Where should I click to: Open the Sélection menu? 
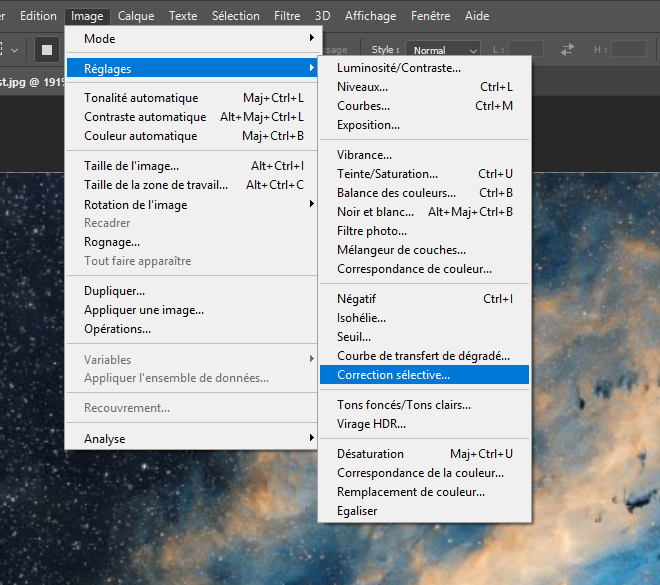tap(236, 16)
